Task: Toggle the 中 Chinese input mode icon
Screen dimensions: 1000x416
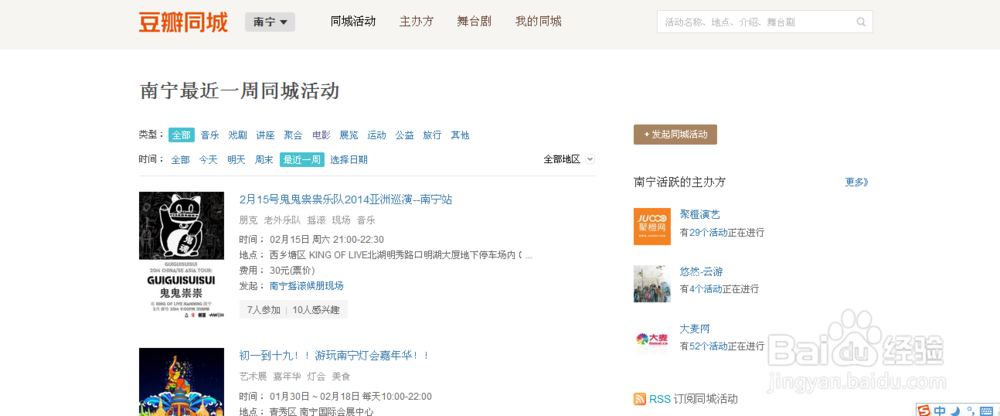Action: 941,410
